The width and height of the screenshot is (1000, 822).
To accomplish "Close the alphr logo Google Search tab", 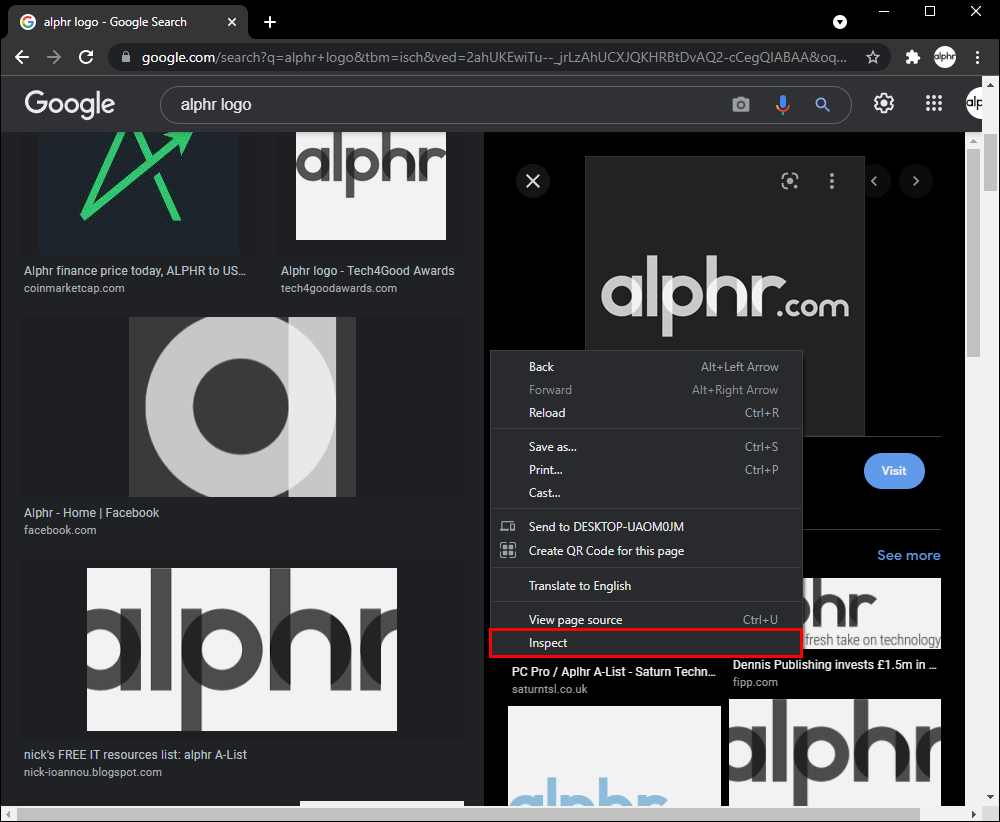I will 232,22.
